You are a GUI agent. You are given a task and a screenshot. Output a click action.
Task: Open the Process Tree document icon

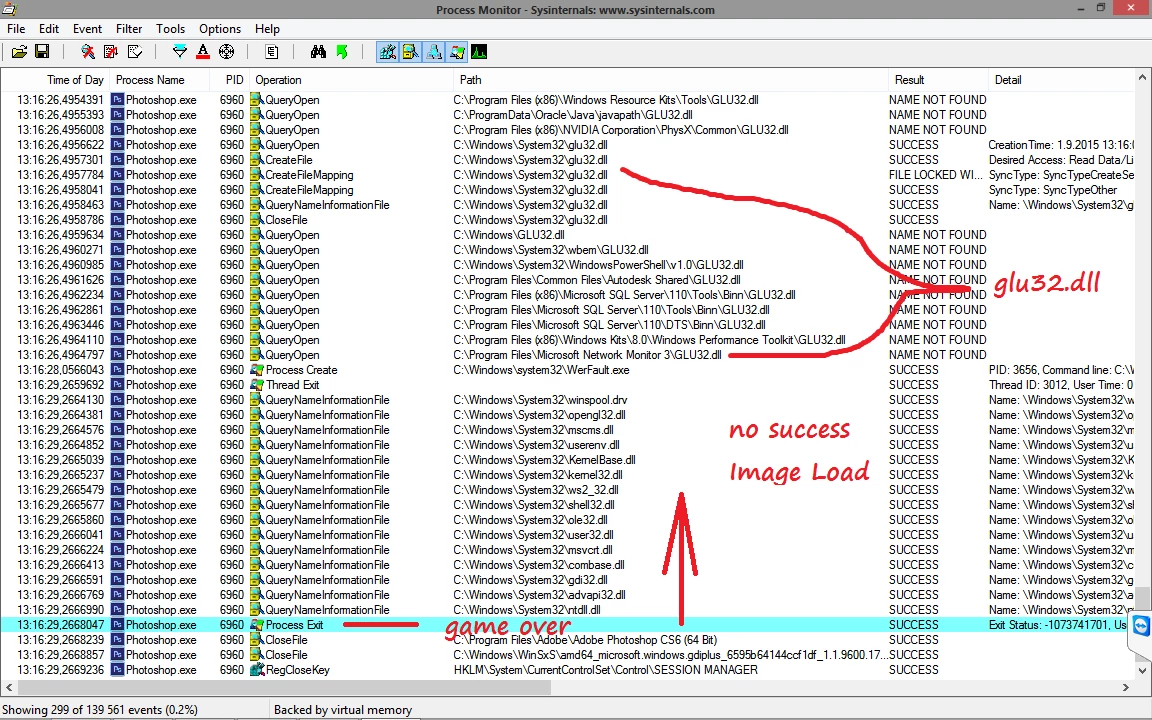(272, 51)
